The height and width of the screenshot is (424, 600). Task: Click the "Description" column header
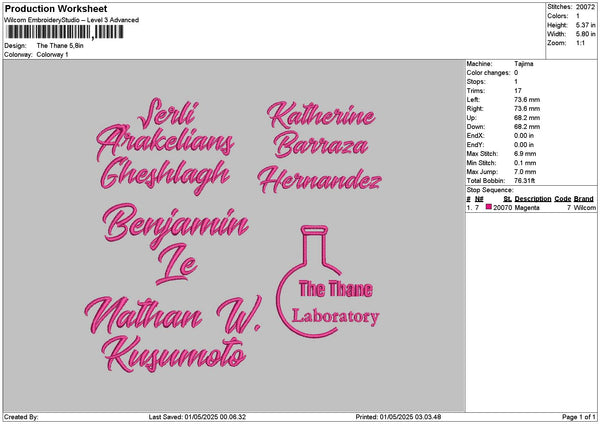click(x=532, y=199)
